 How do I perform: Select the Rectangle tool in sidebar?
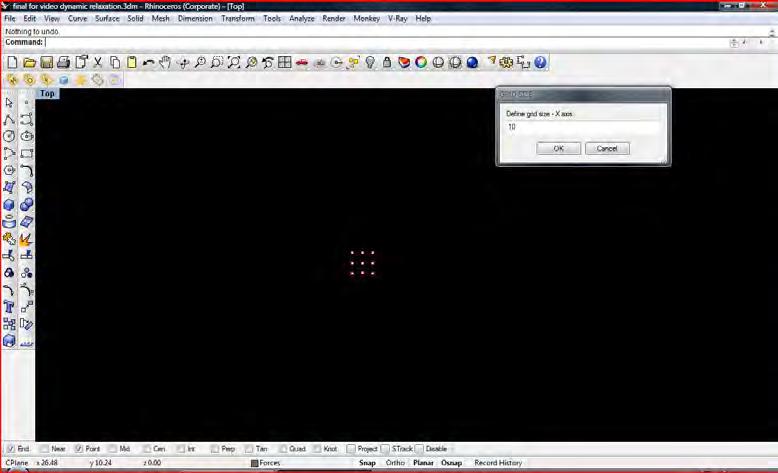(x=26, y=153)
